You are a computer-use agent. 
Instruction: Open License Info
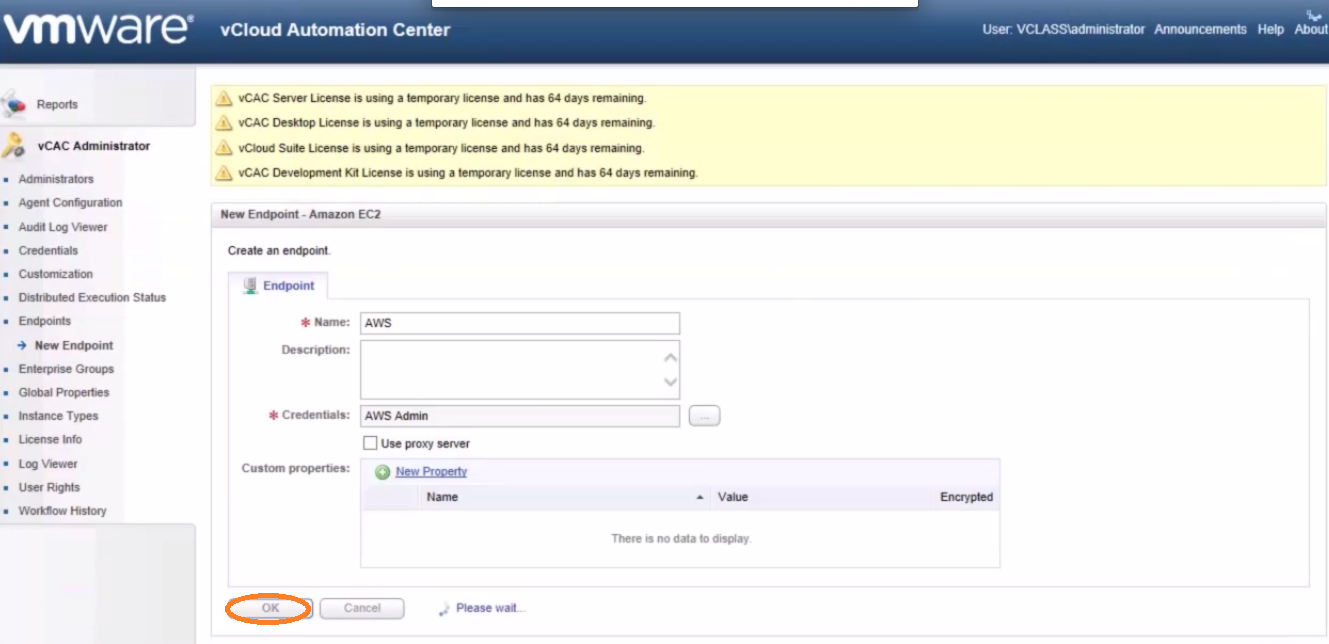click(50, 440)
